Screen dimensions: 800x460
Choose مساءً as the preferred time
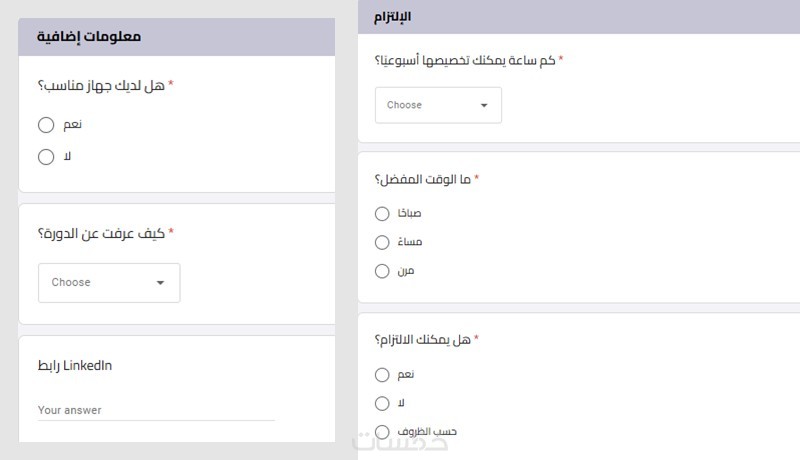(381, 242)
